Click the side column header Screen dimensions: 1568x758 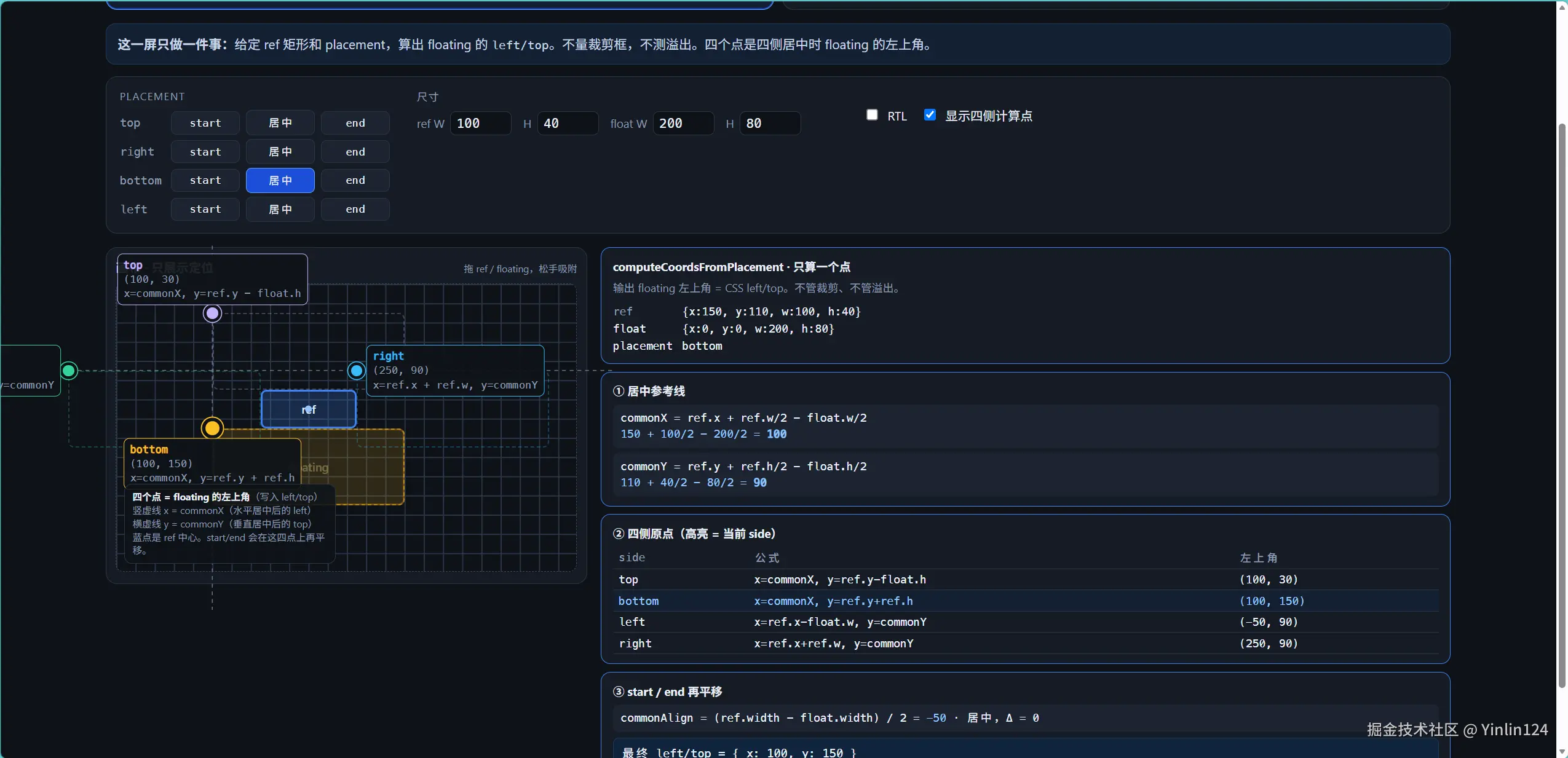[x=632, y=558]
